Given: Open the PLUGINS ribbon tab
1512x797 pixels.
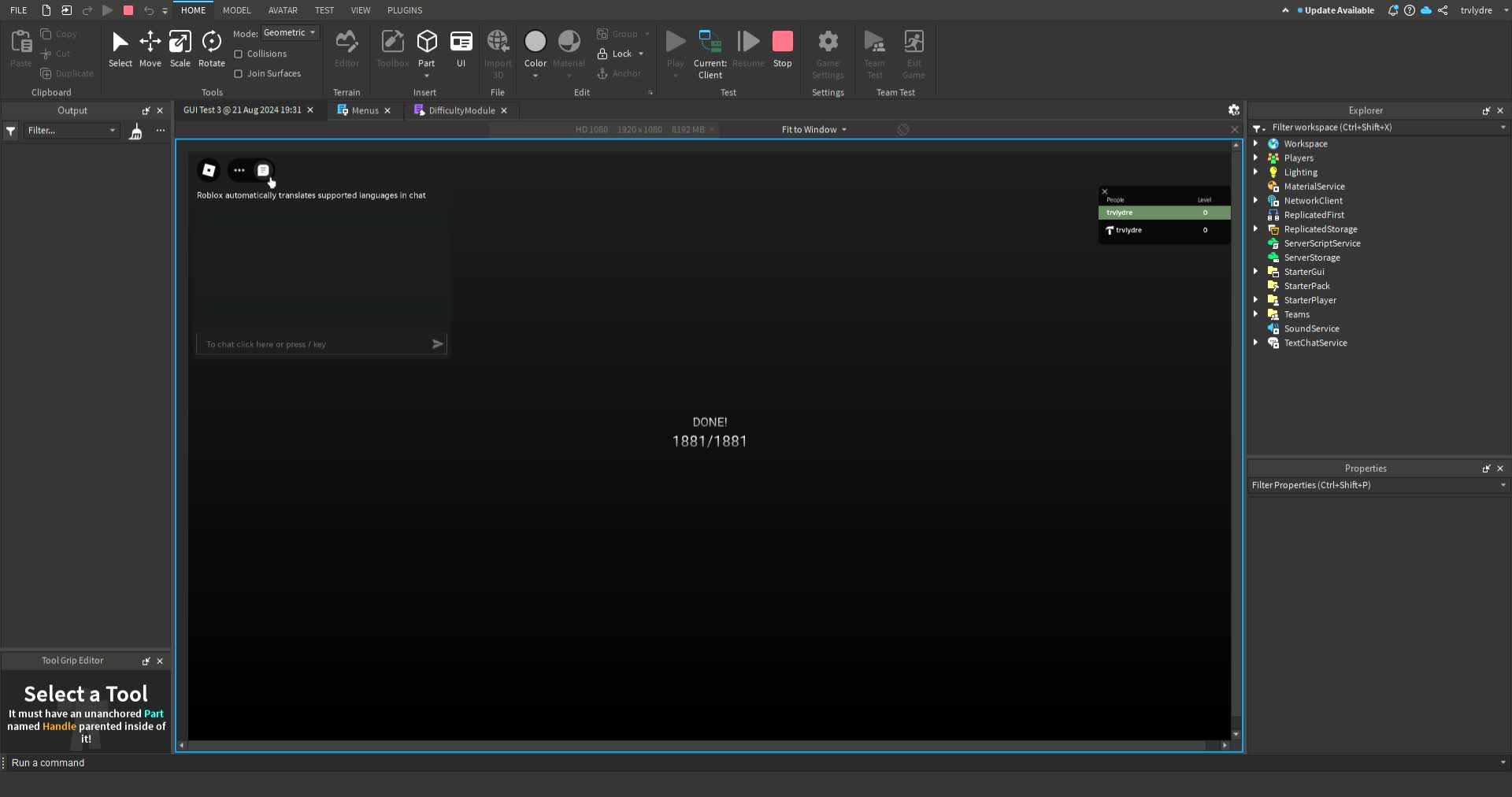Looking at the screenshot, I should [405, 10].
